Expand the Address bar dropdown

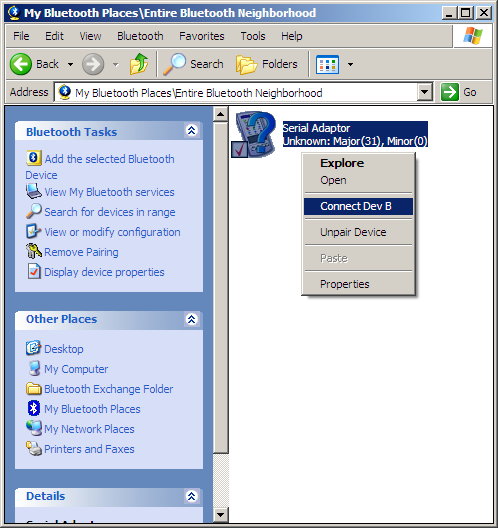[x=425, y=92]
